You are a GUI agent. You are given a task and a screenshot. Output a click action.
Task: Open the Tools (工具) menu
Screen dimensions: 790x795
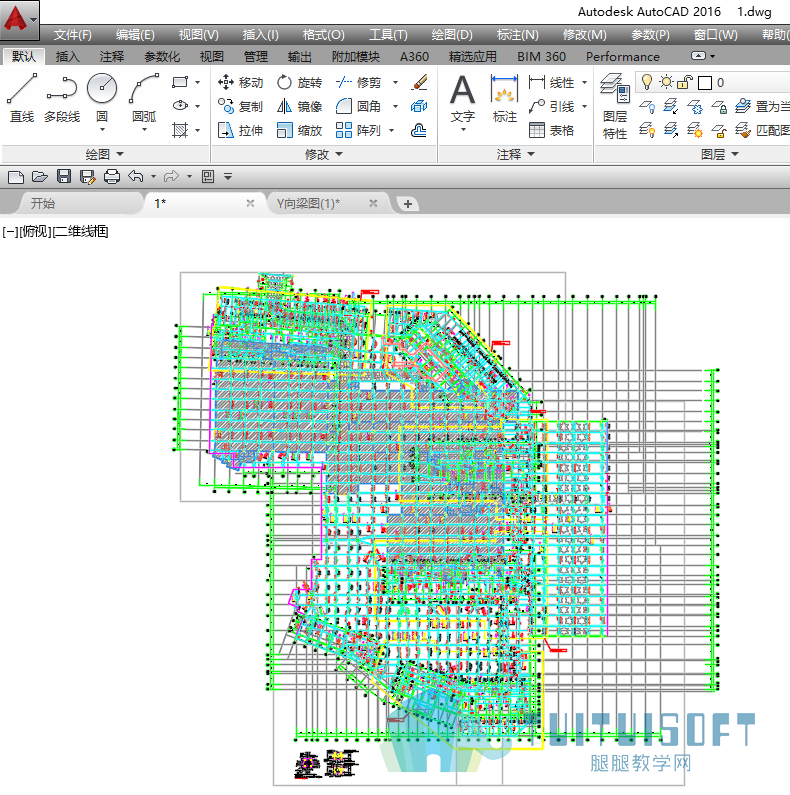[388, 35]
